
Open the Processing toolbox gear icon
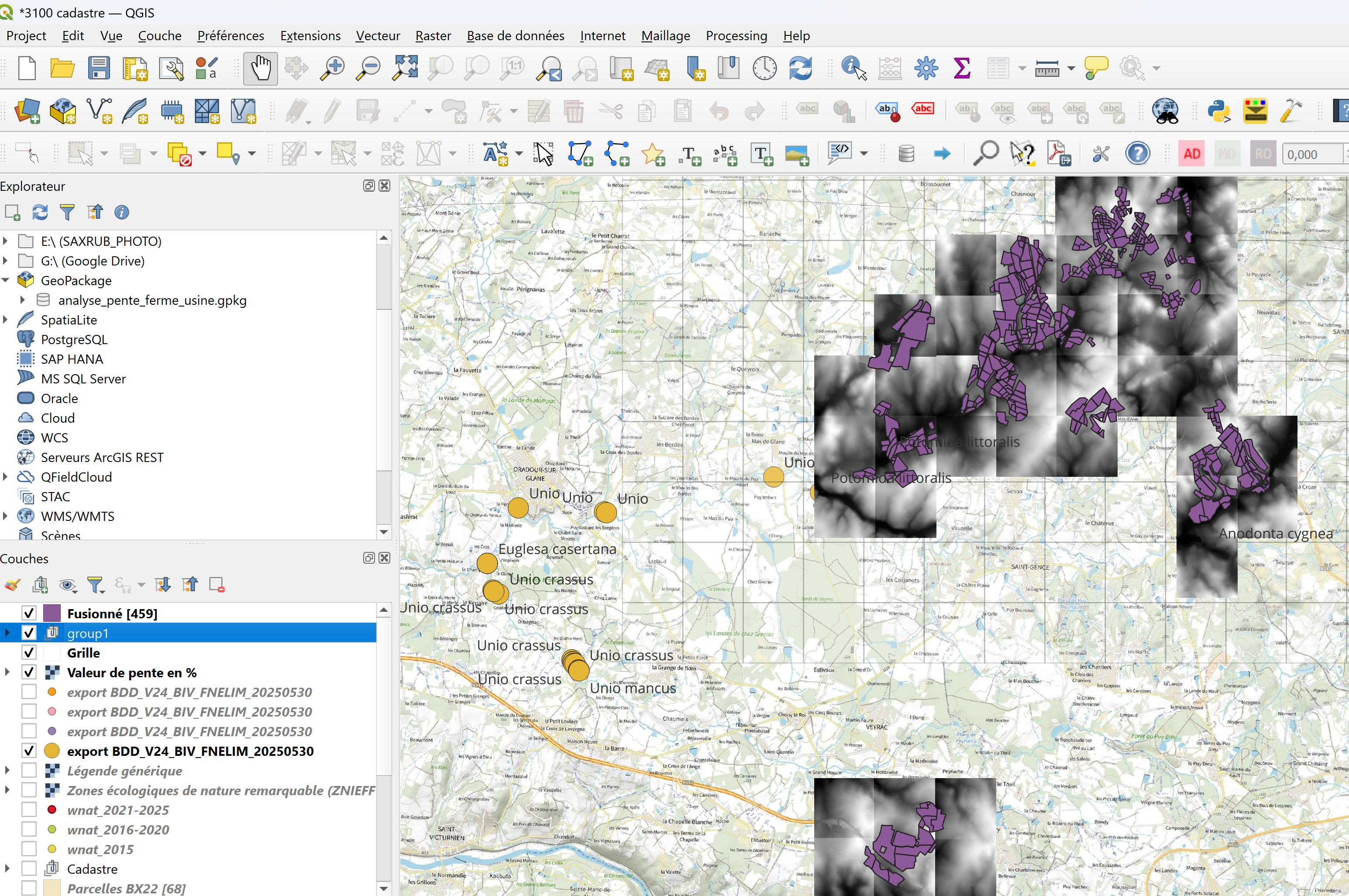pyautogui.click(x=926, y=68)
